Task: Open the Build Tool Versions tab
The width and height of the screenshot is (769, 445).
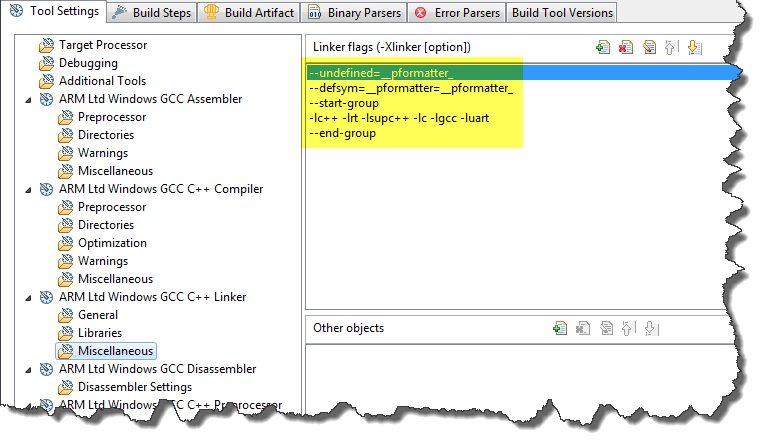Action: (562, 12)
